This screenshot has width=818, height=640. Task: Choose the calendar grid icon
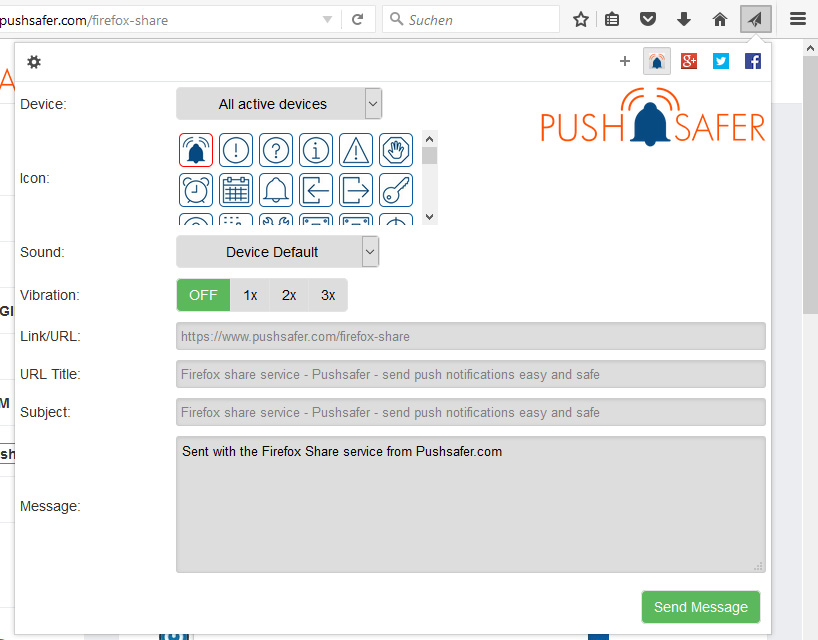click(236, 190)
